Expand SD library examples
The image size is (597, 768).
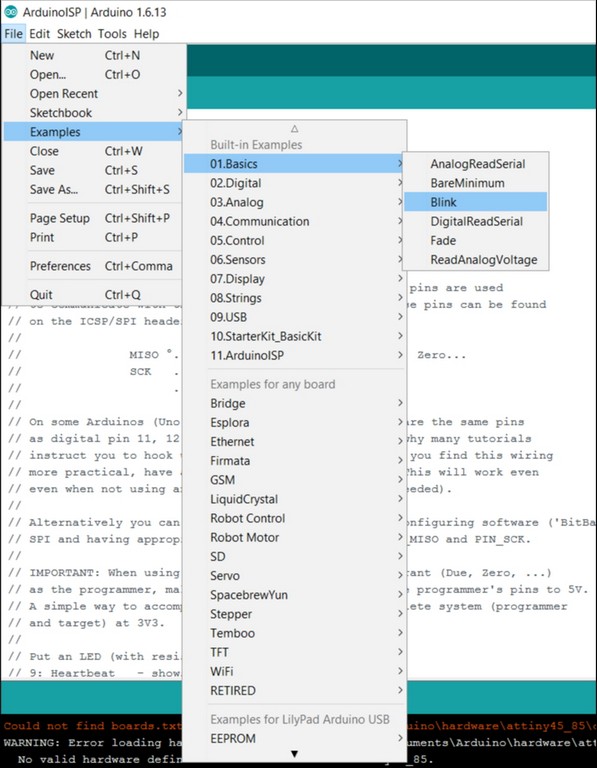point(294,556)
